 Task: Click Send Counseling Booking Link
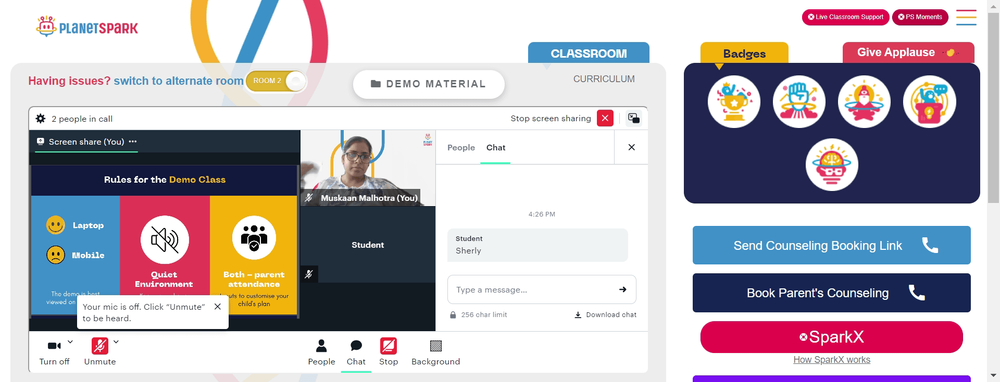coord(832,245)
